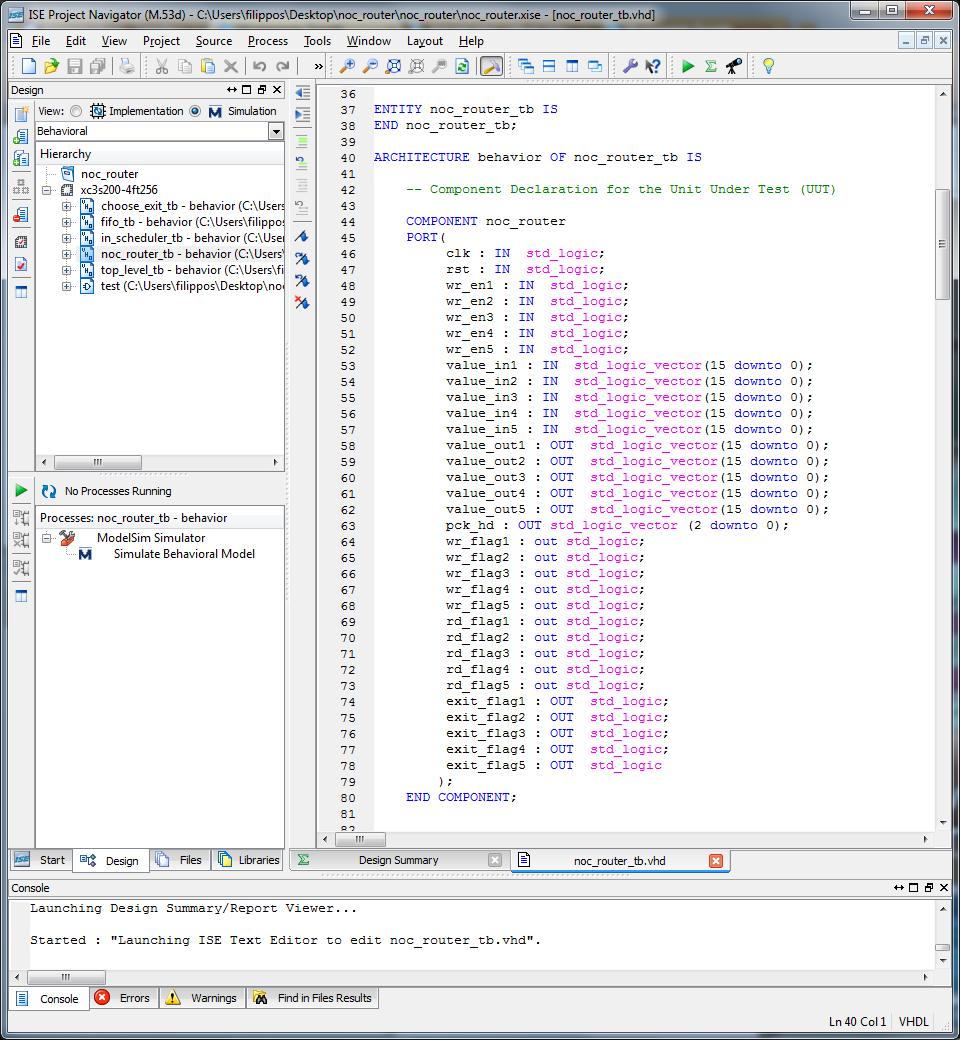Screen dimensions: 960x1040
Task: Click the green Run toolbar arrow
Action: click(x=688, y=66)
